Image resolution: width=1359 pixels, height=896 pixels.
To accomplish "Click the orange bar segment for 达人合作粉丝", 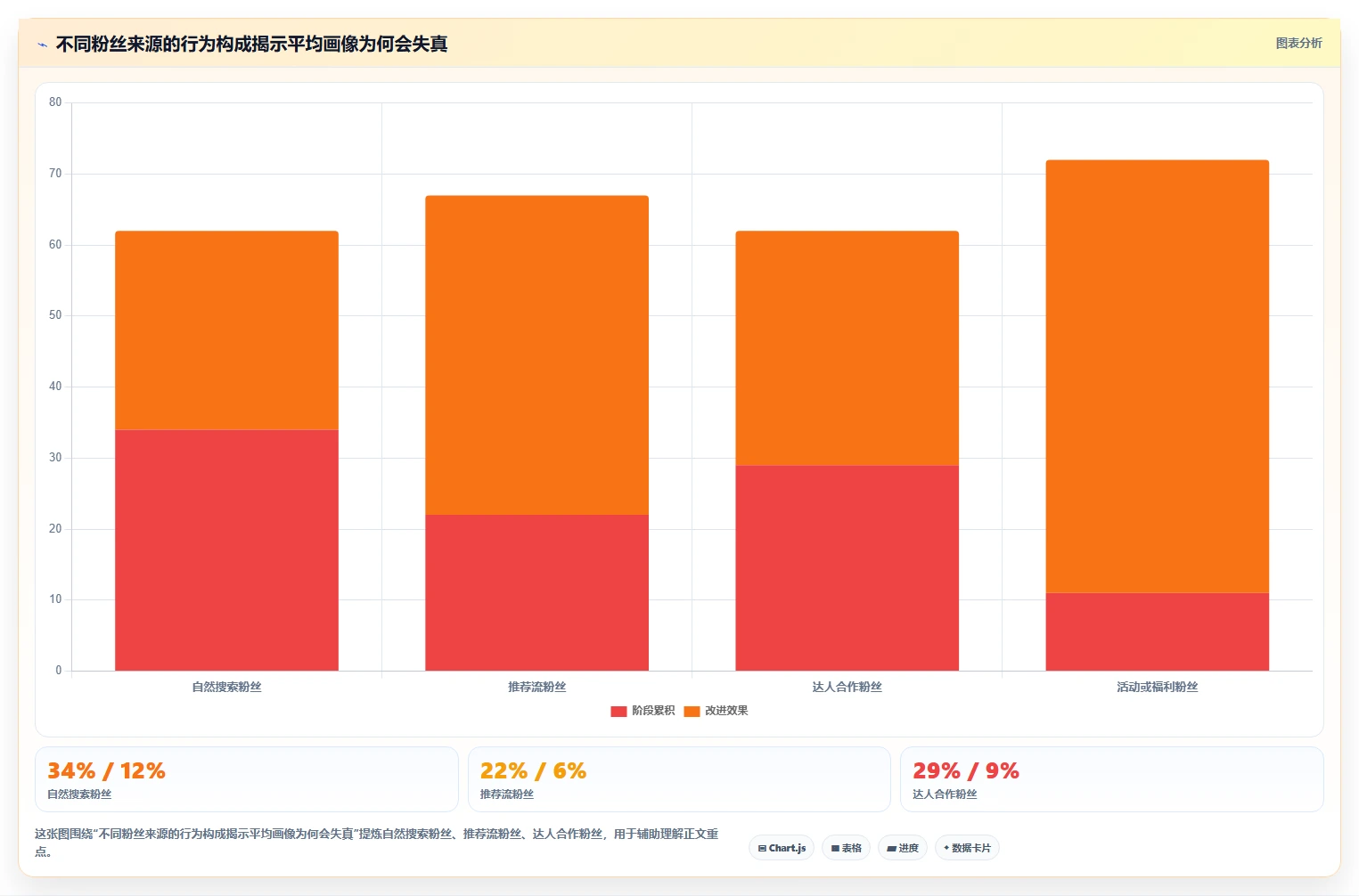I will pyautogui.click(x=847, y=348).
